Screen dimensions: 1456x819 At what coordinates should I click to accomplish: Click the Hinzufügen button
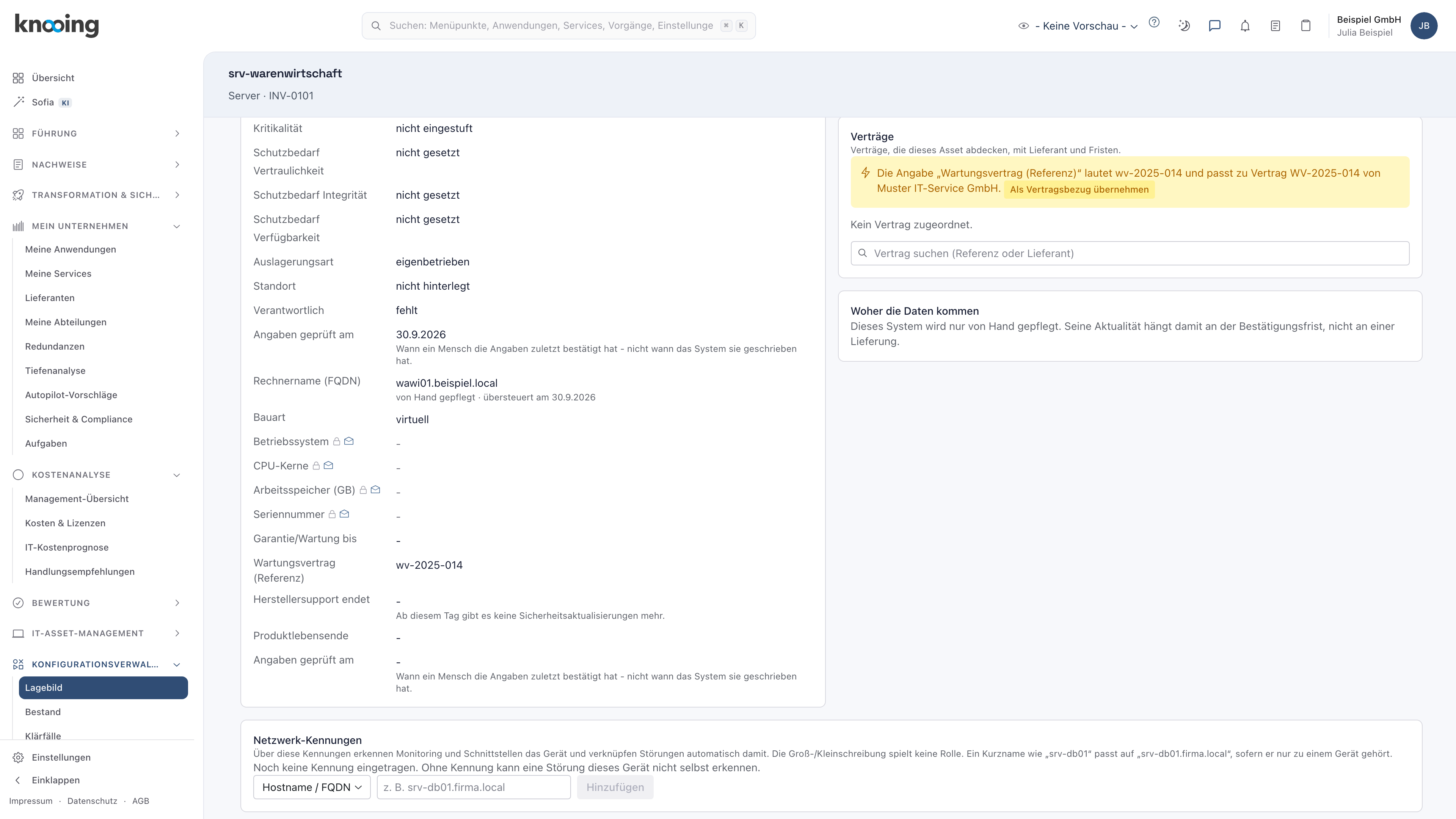point(615,788)
